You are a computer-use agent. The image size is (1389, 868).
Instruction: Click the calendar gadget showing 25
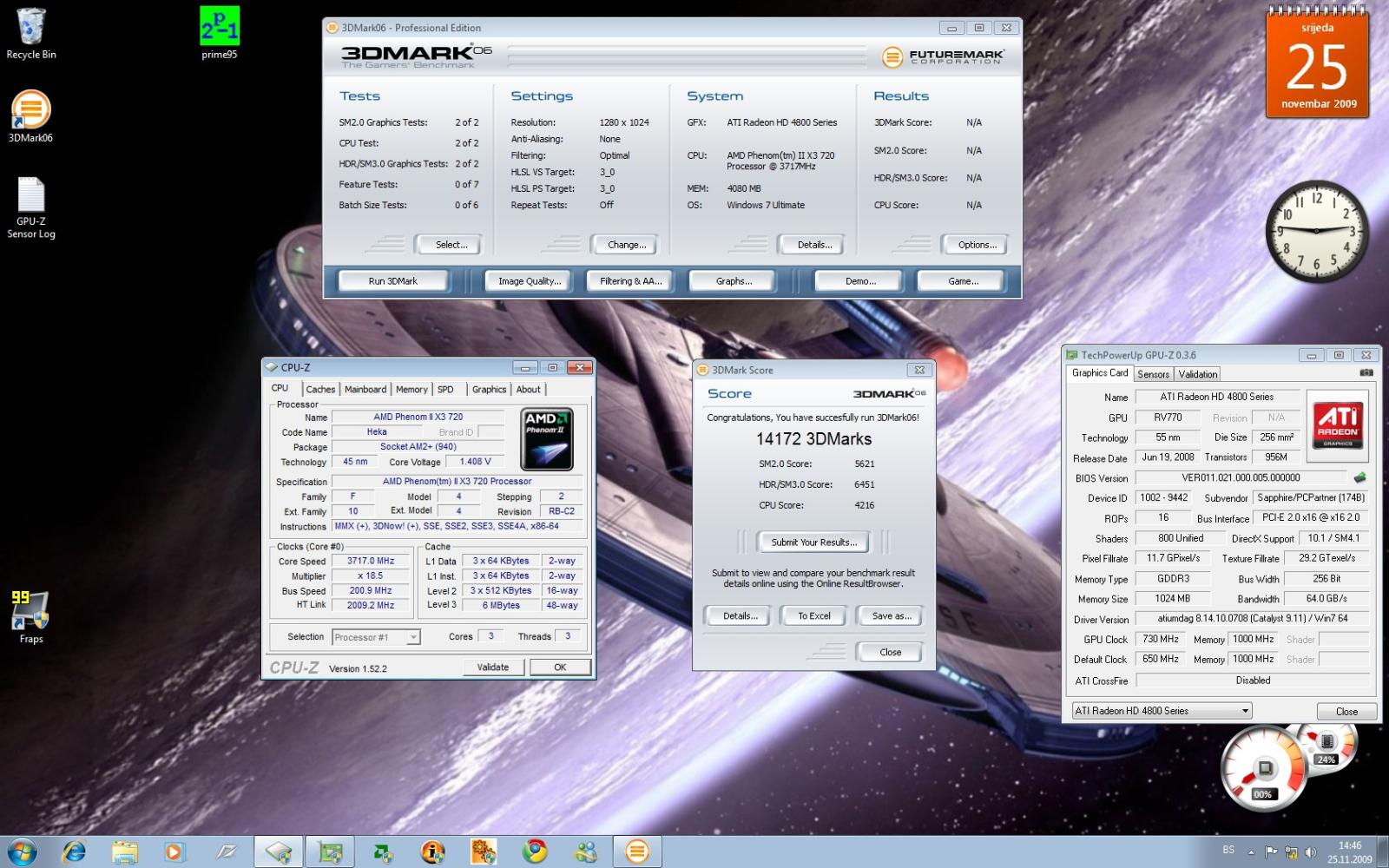pyautogui.click(x=1317, y=62)
